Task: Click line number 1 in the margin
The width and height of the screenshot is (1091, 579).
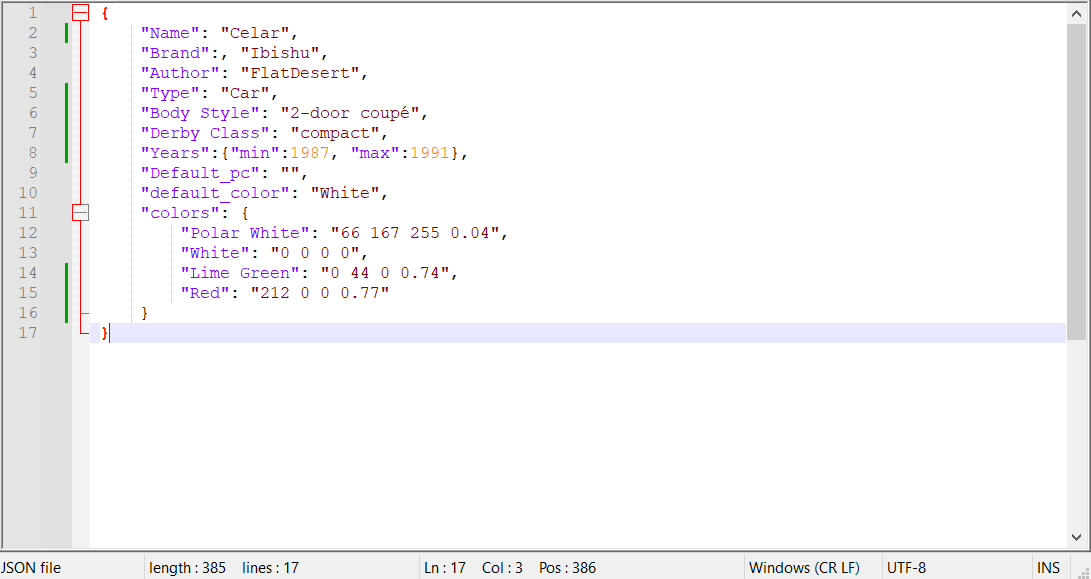Action: pyautogui.click(x=33, y=13)
